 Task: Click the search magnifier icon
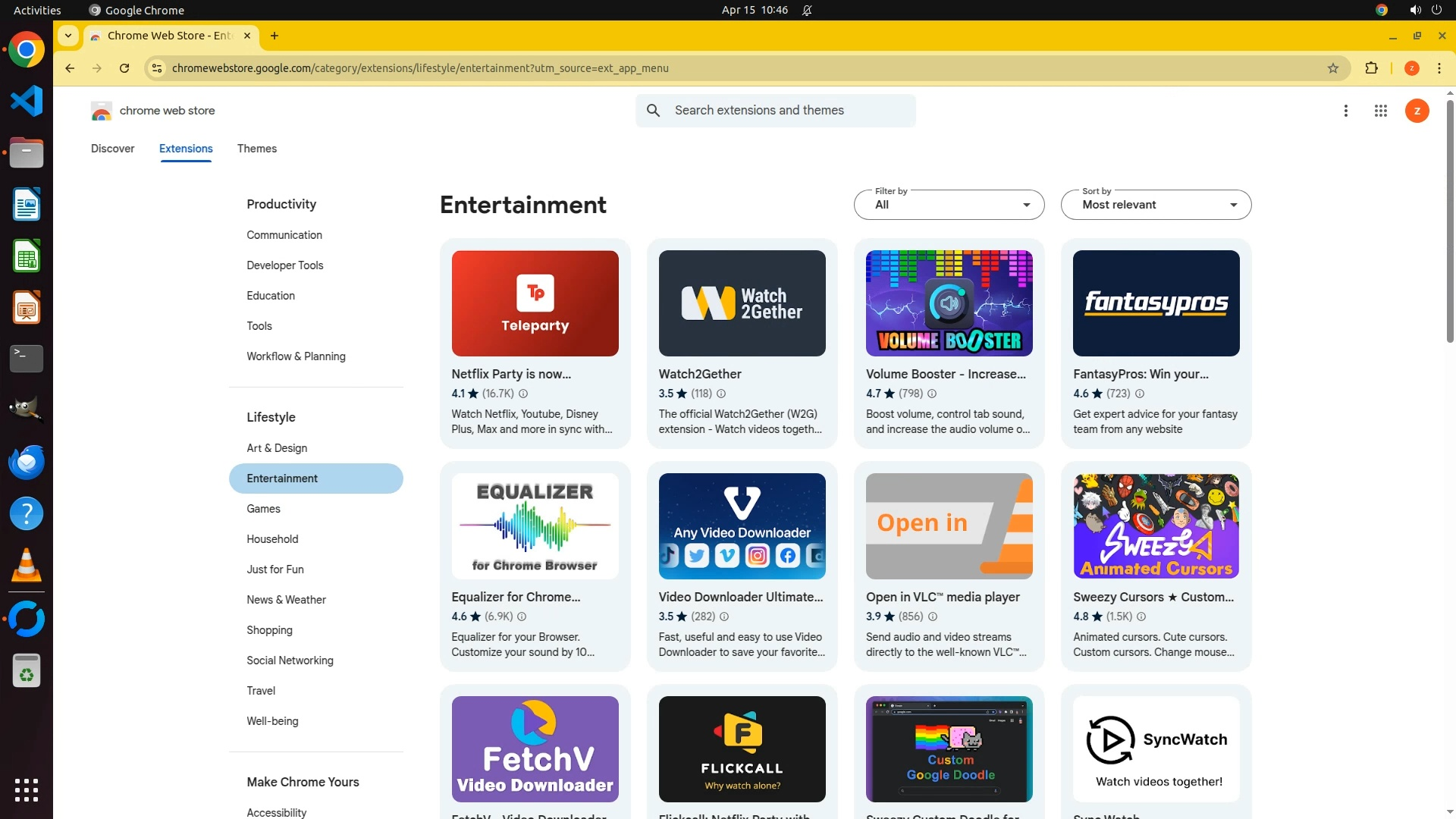pos(653,111)
